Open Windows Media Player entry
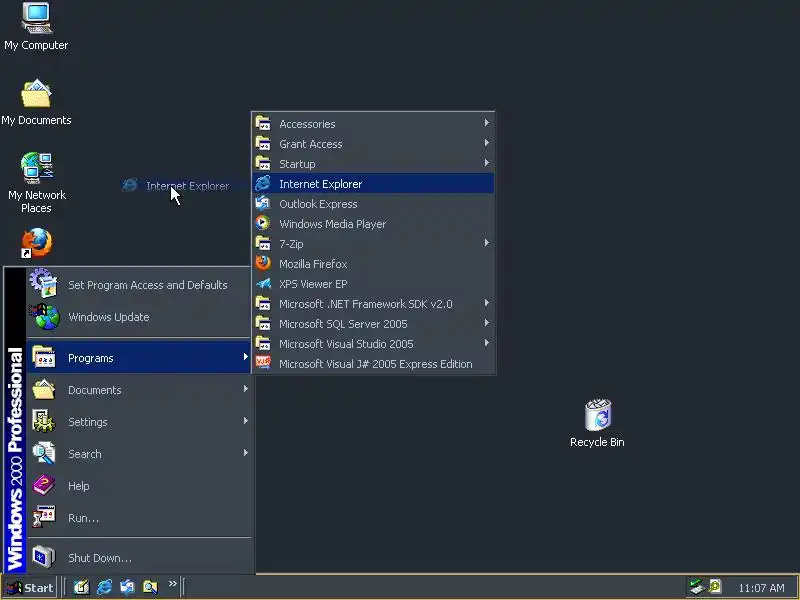This screenshot has height=600, width=800. [x=373, y=224]
